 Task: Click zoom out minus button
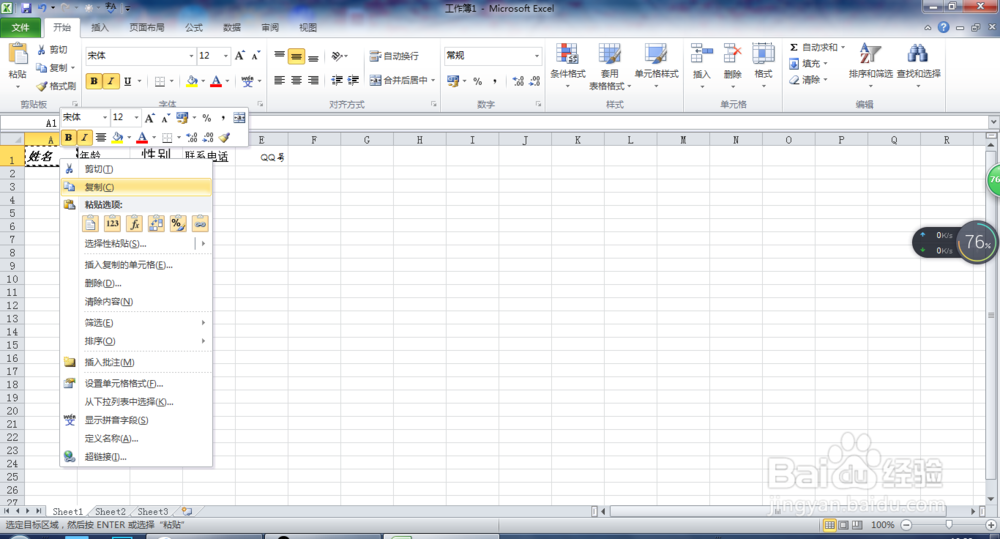(x=906, y=525)
